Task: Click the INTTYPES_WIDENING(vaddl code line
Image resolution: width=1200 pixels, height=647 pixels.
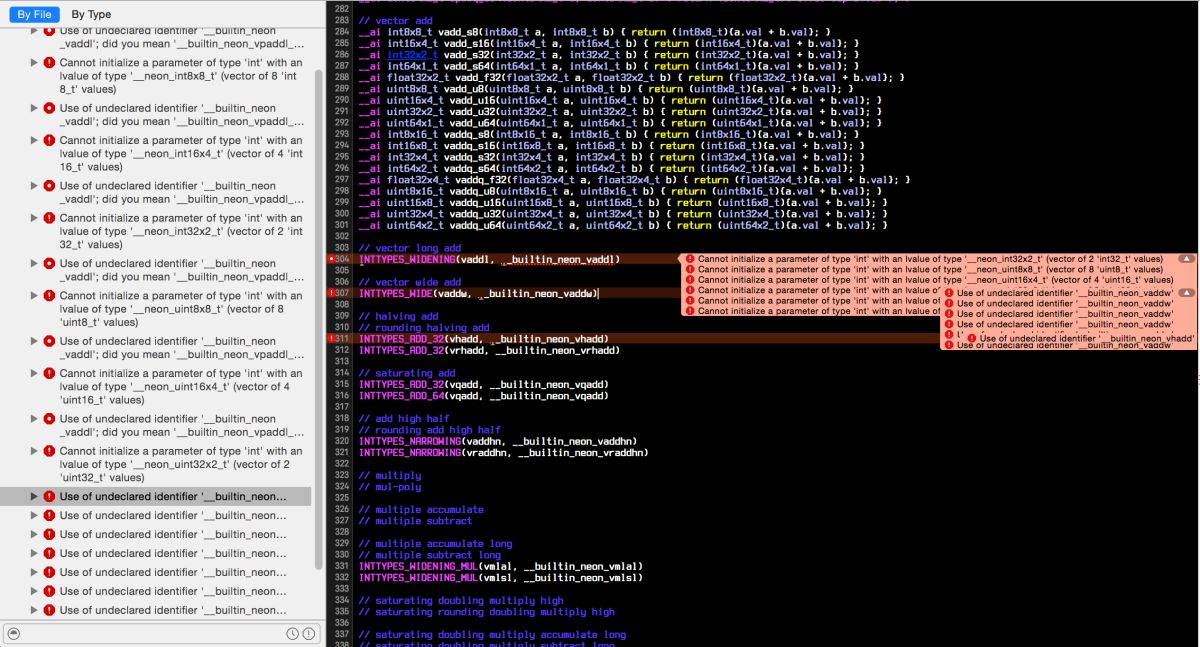Action: pyautogui.click(x=490, y=259)
